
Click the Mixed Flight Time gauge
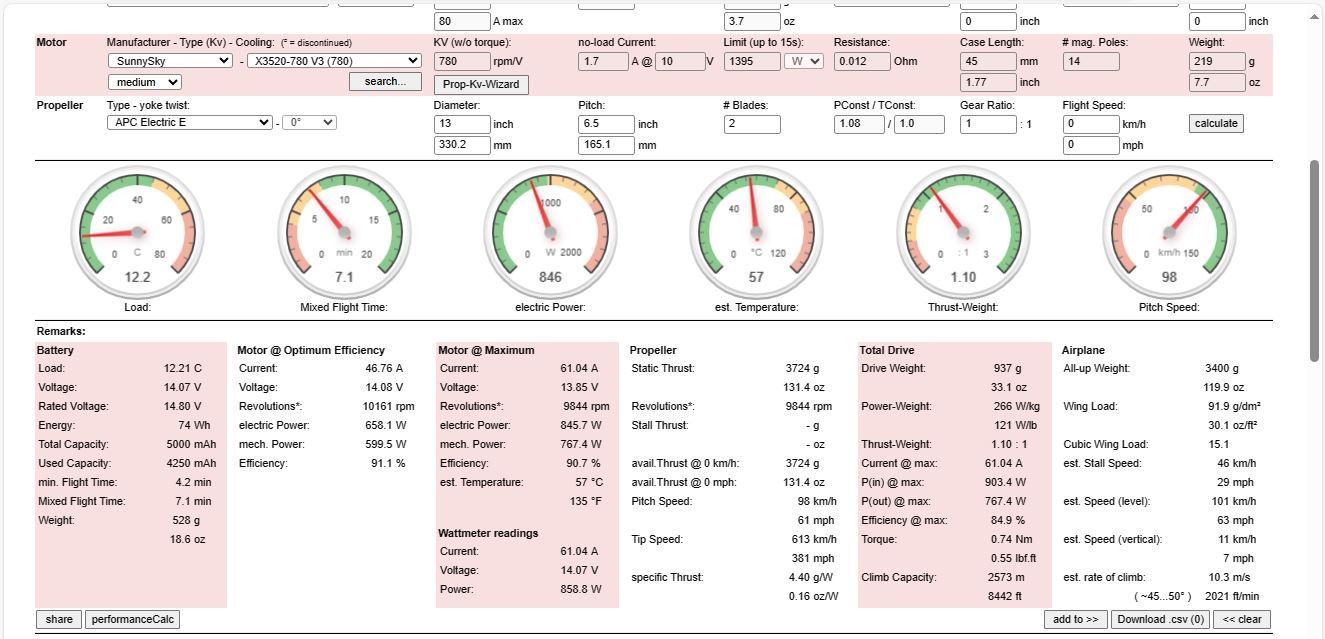(344, 232)
